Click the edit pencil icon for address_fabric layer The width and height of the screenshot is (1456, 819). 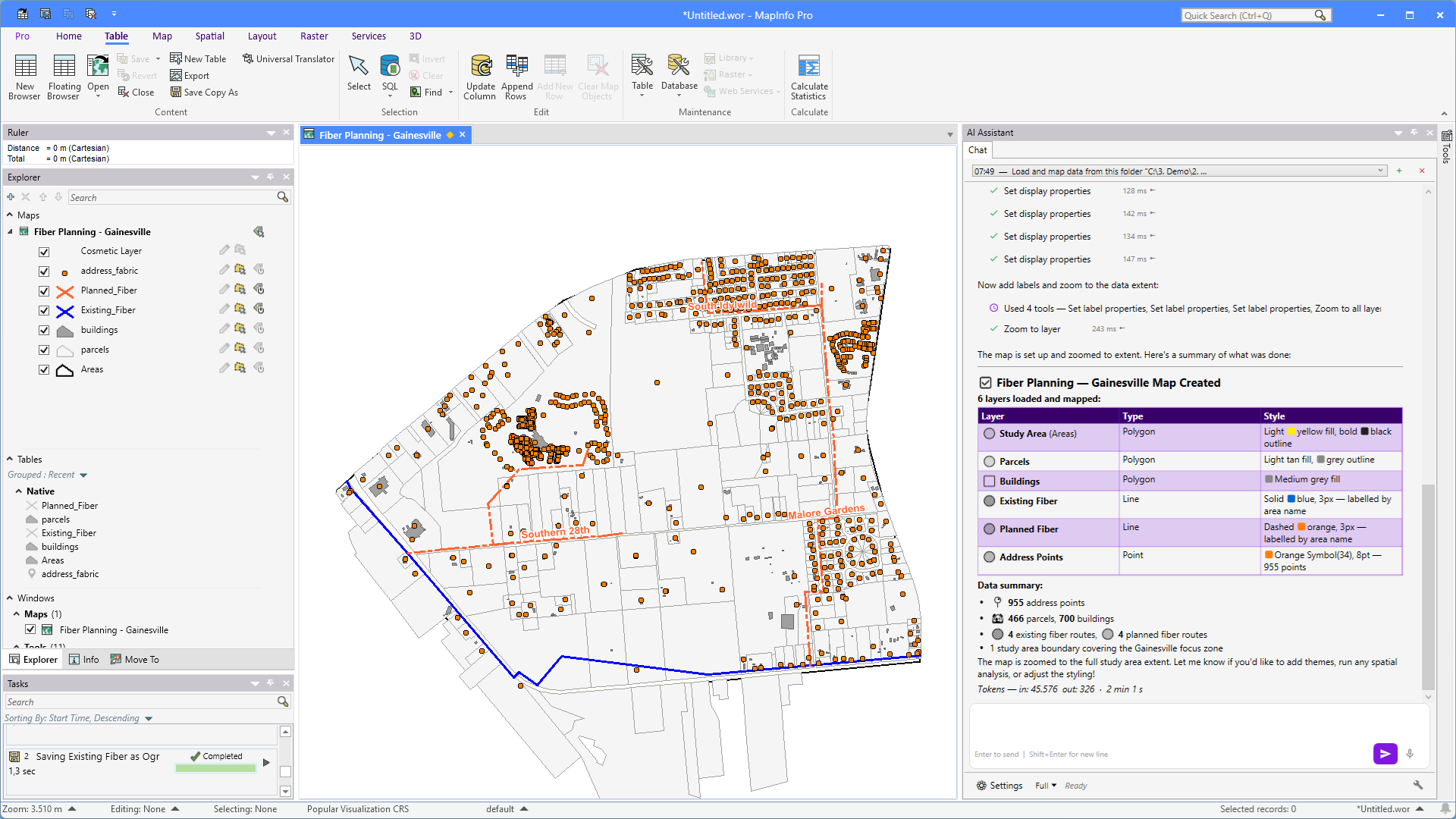[224, 269]
